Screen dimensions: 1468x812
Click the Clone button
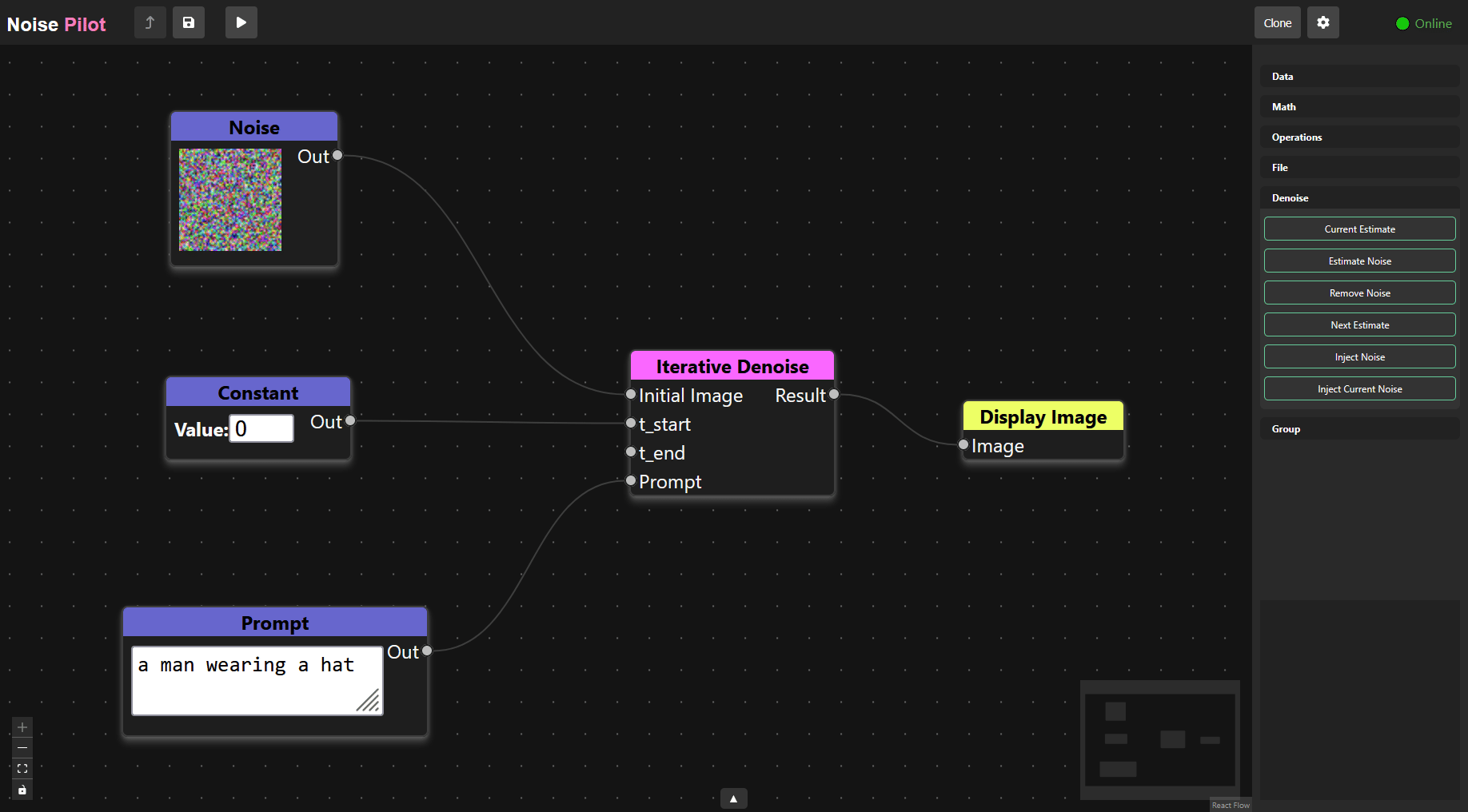click(x=1277, y=22)
